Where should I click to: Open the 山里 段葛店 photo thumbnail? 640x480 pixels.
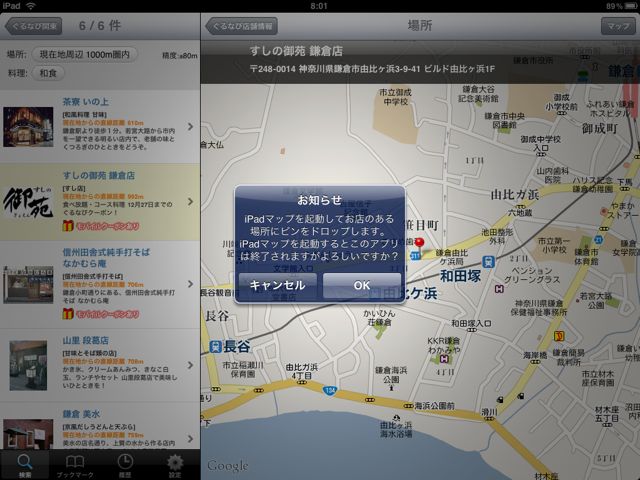[28, 366]
